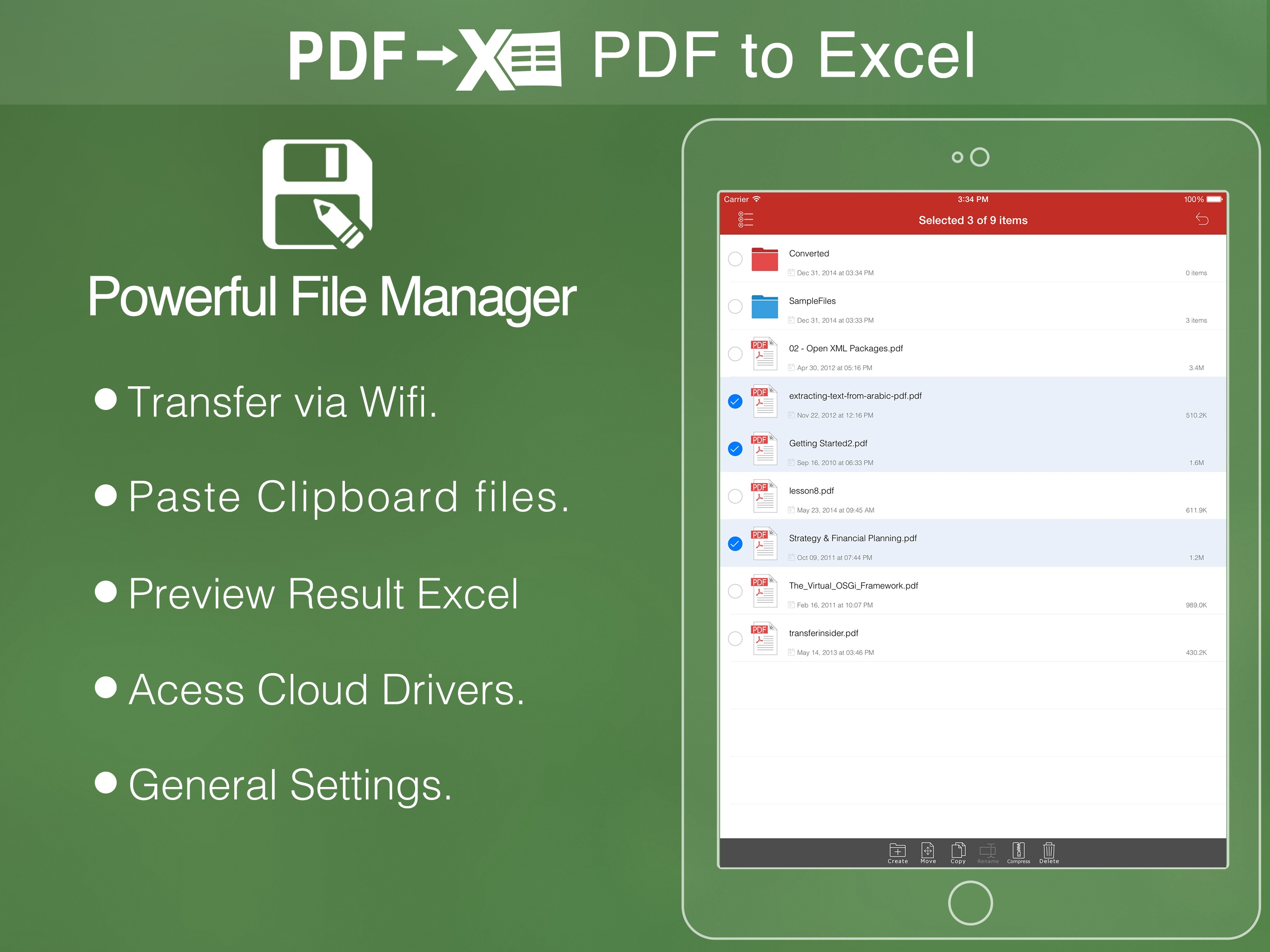Tap the 611.9K file size value
1270x952 pixels.
(1196, 510)
